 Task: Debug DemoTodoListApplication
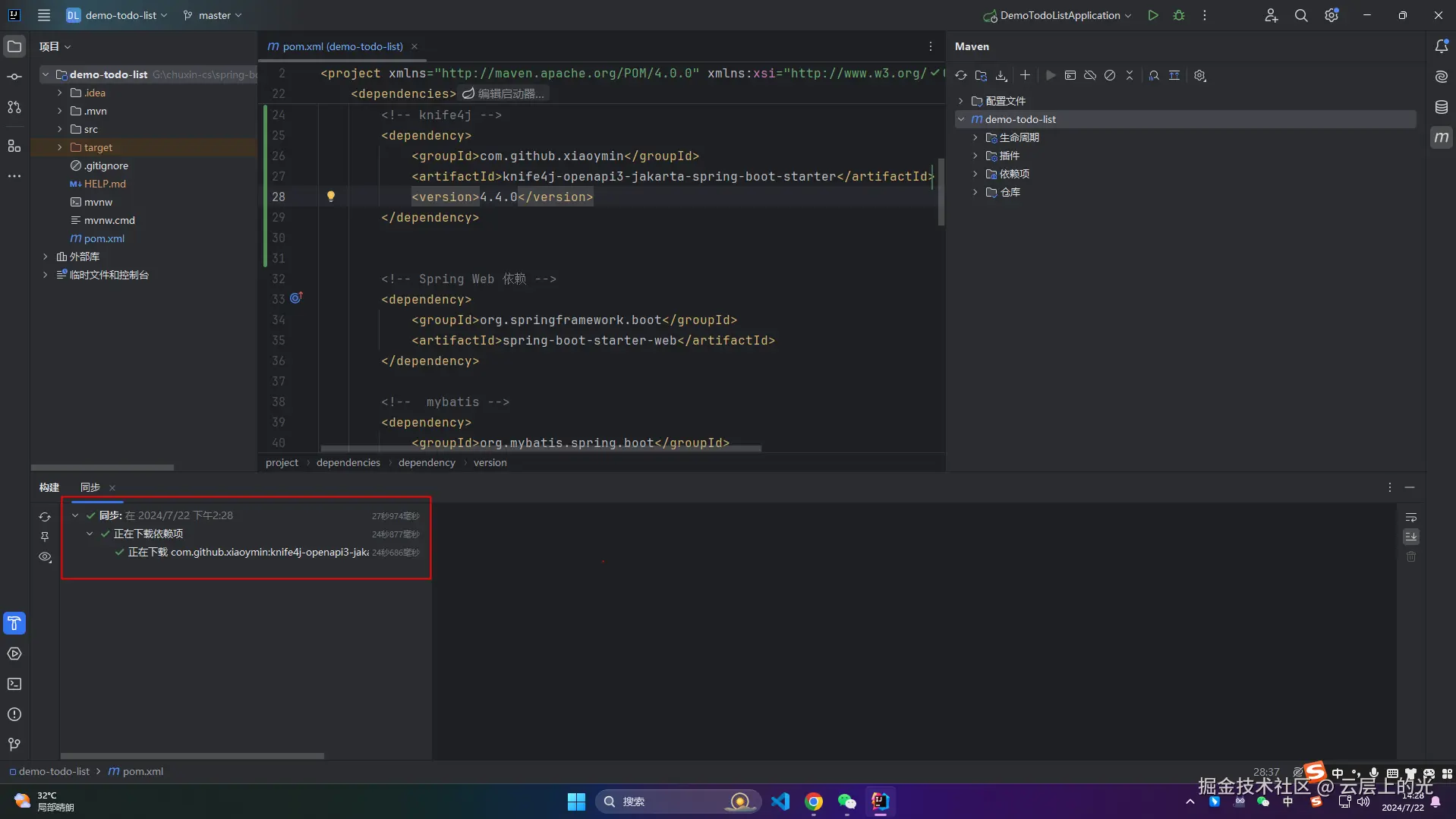[1179, 15]
